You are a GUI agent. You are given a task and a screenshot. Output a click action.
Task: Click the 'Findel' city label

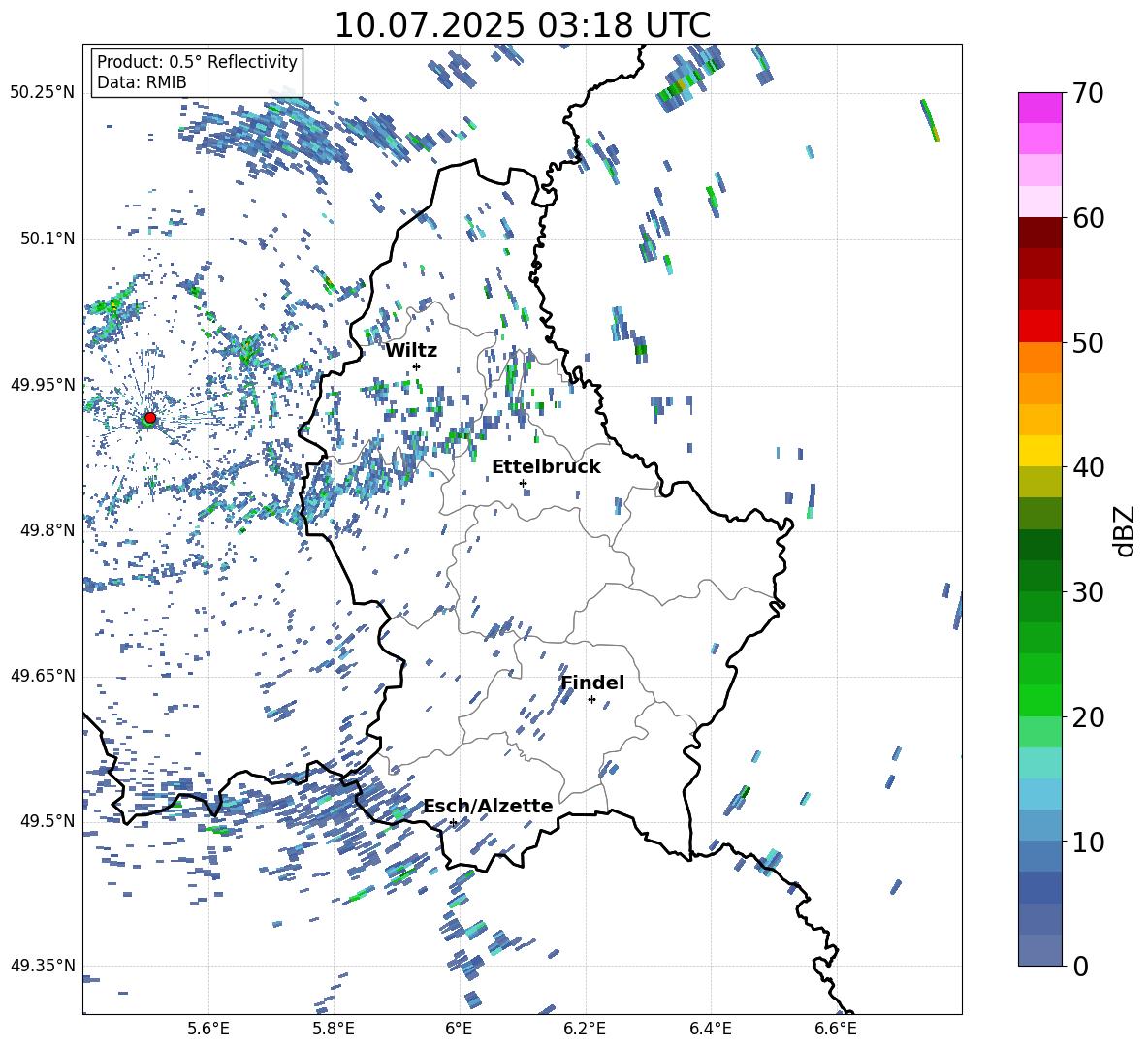tap(592, 683)
